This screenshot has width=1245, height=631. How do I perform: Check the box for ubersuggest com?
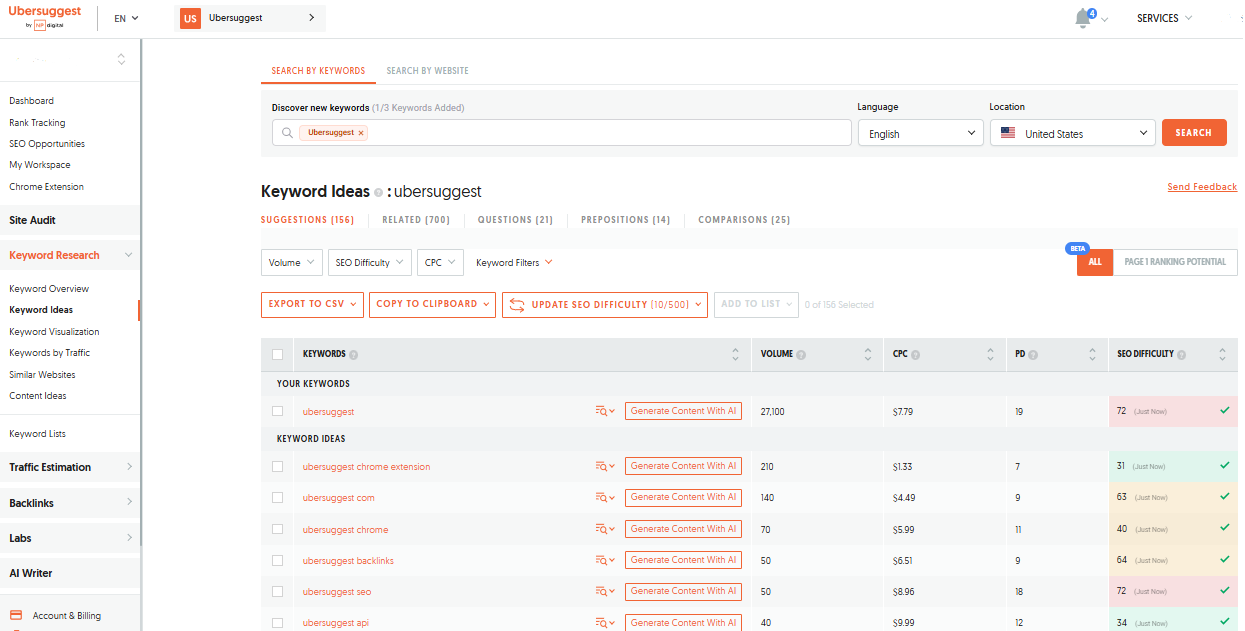coord(277,497)
